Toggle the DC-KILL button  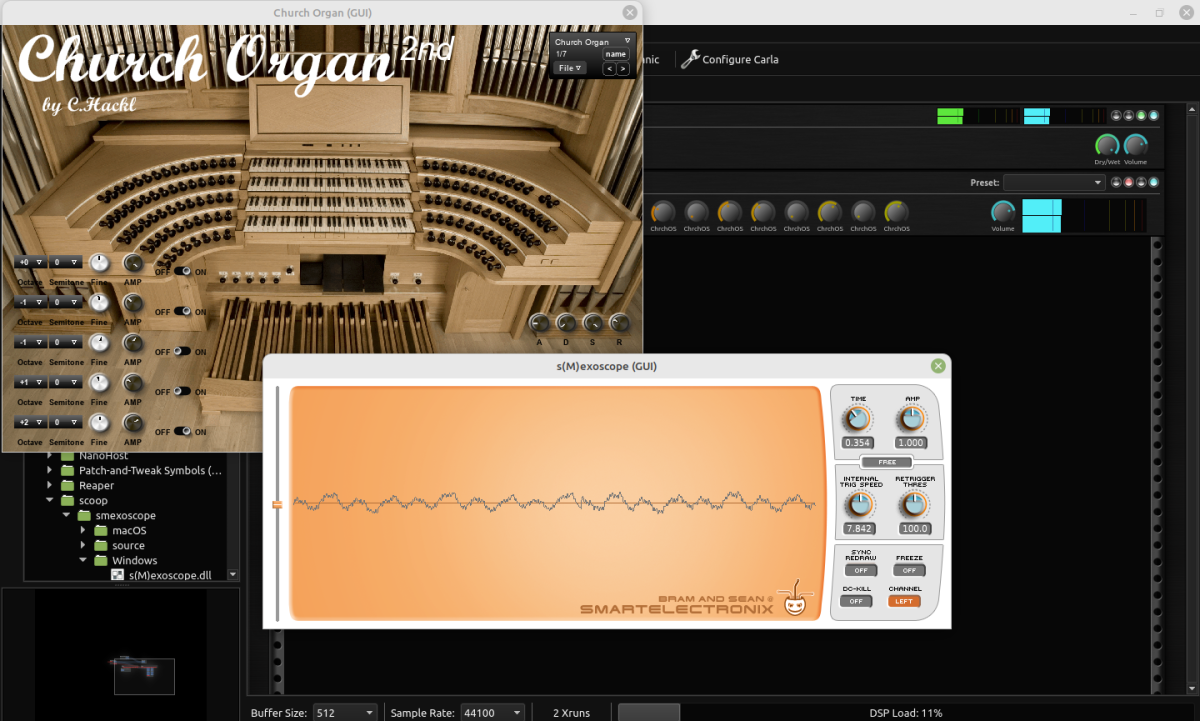click(856, 601)
